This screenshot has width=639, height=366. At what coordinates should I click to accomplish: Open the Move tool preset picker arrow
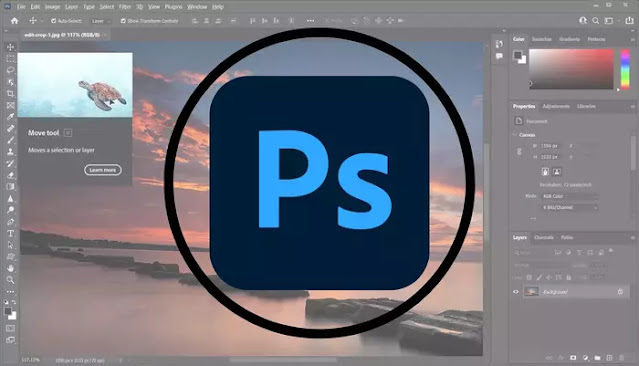[x=42, y=21]
